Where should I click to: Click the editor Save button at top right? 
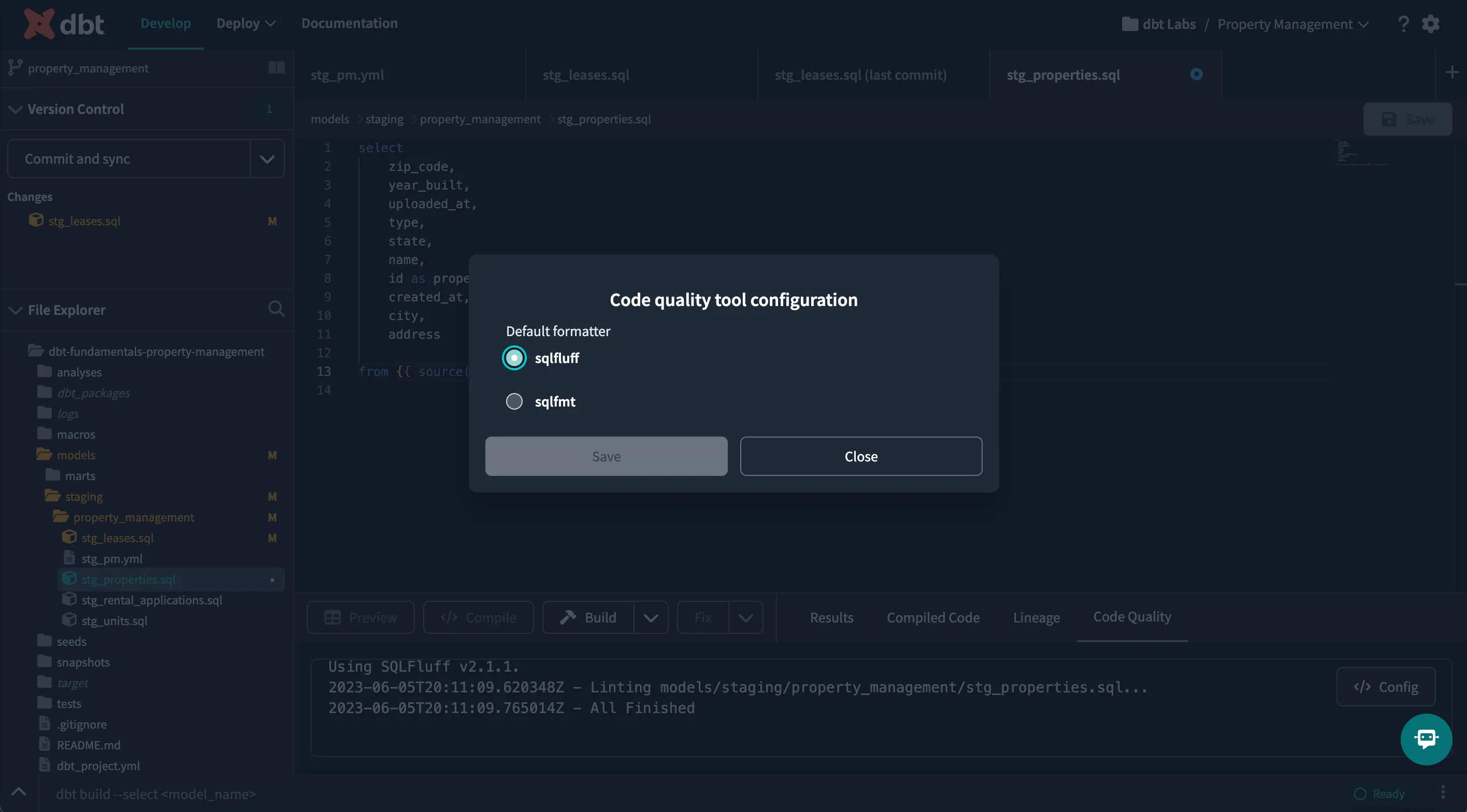point(1407,119)
